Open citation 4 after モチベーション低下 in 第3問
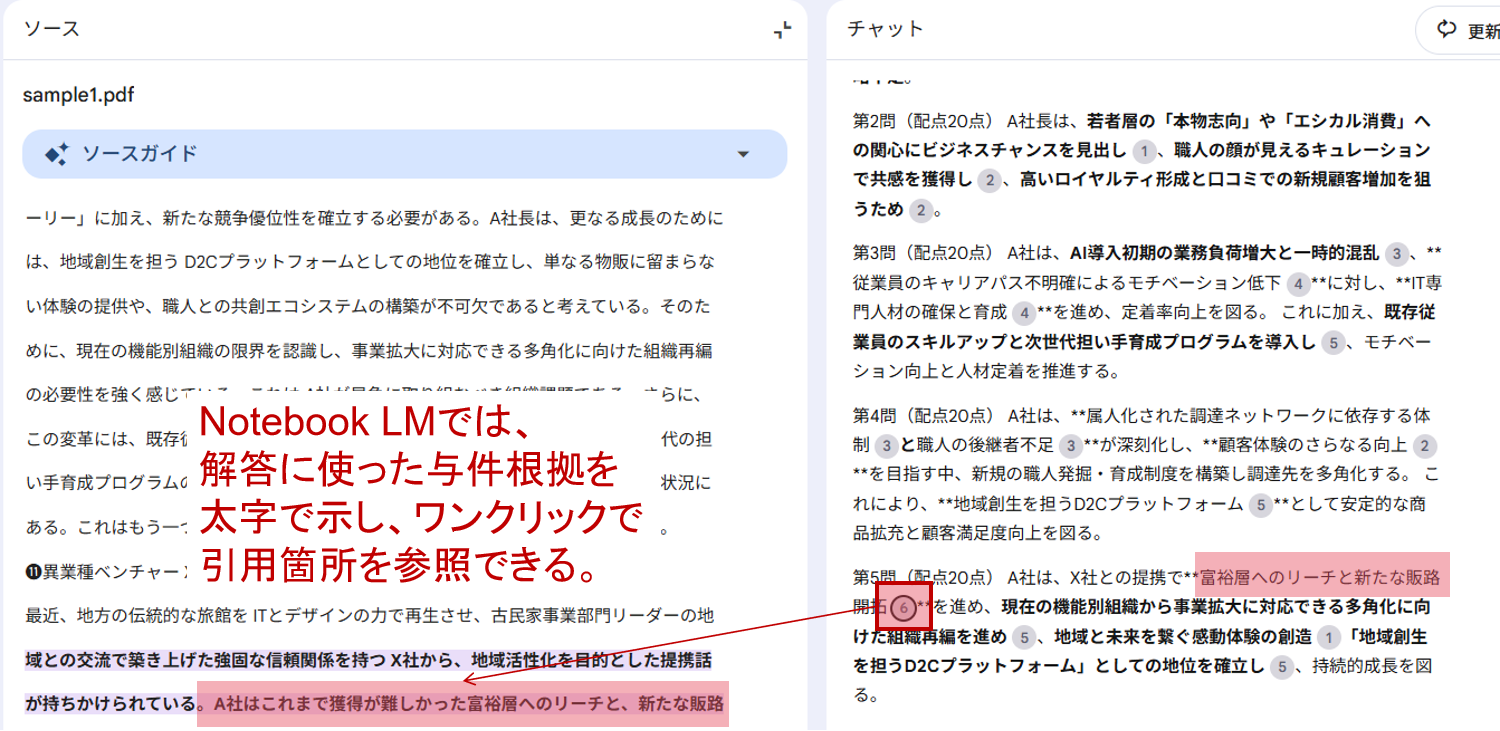This screenshot has height=731, width=1500. (1298, 283)
